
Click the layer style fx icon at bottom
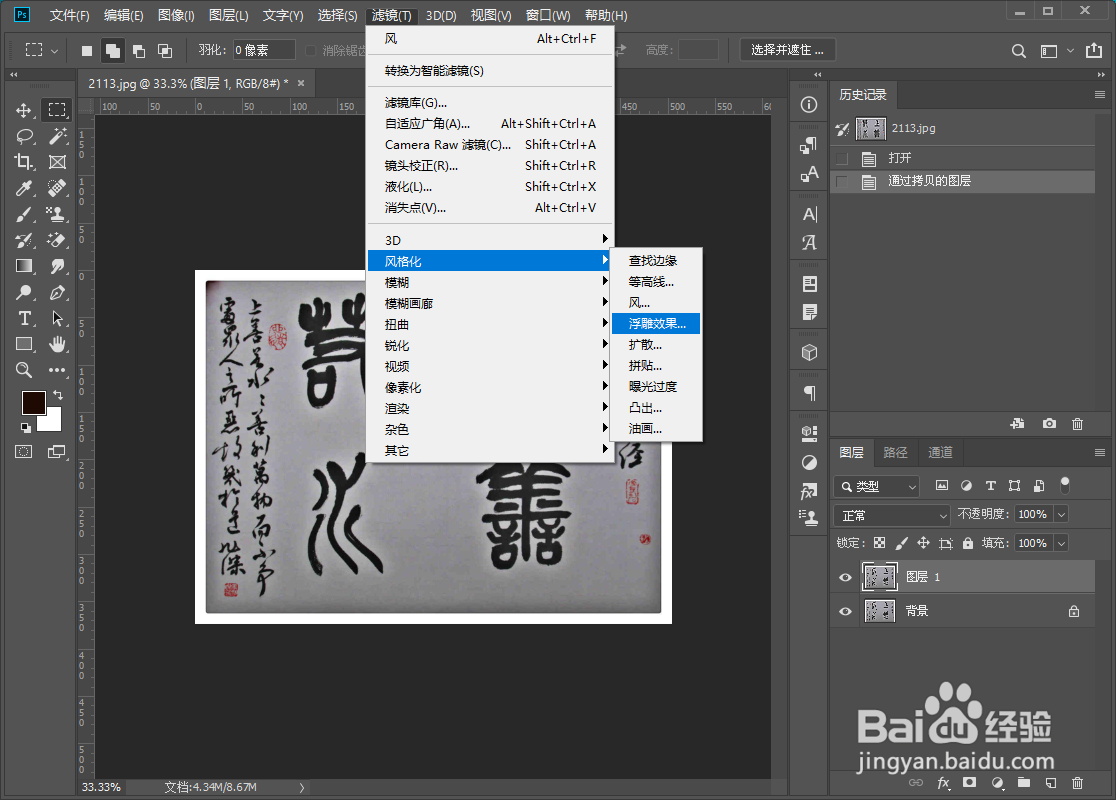coord(944,783)
